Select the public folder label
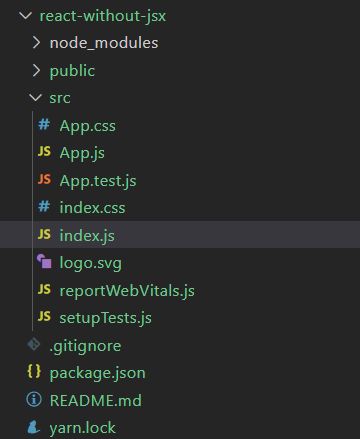The image size is (360, 439). pos(72,71)
